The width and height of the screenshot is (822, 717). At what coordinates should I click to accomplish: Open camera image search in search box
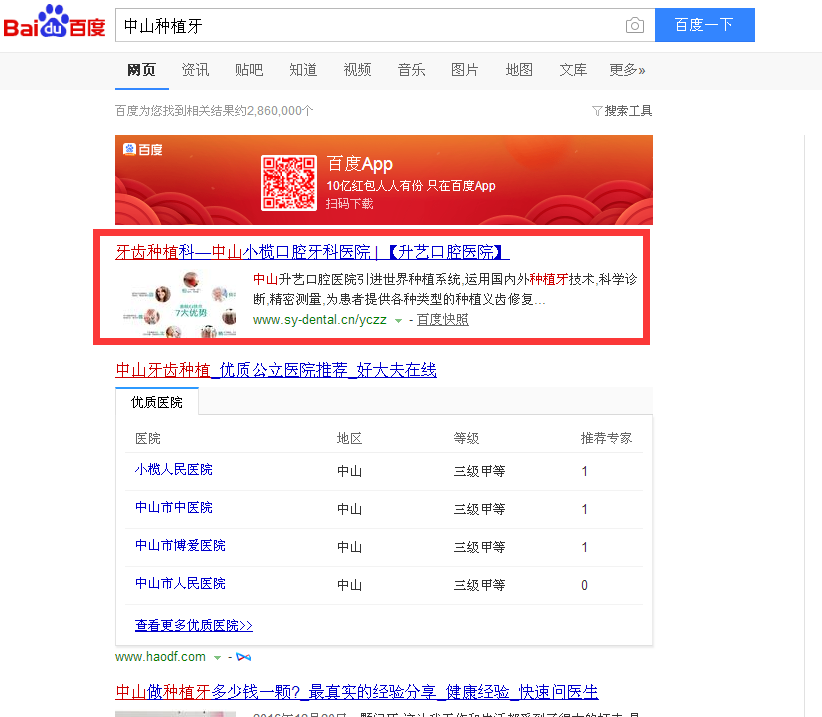[x=634, y=25]
